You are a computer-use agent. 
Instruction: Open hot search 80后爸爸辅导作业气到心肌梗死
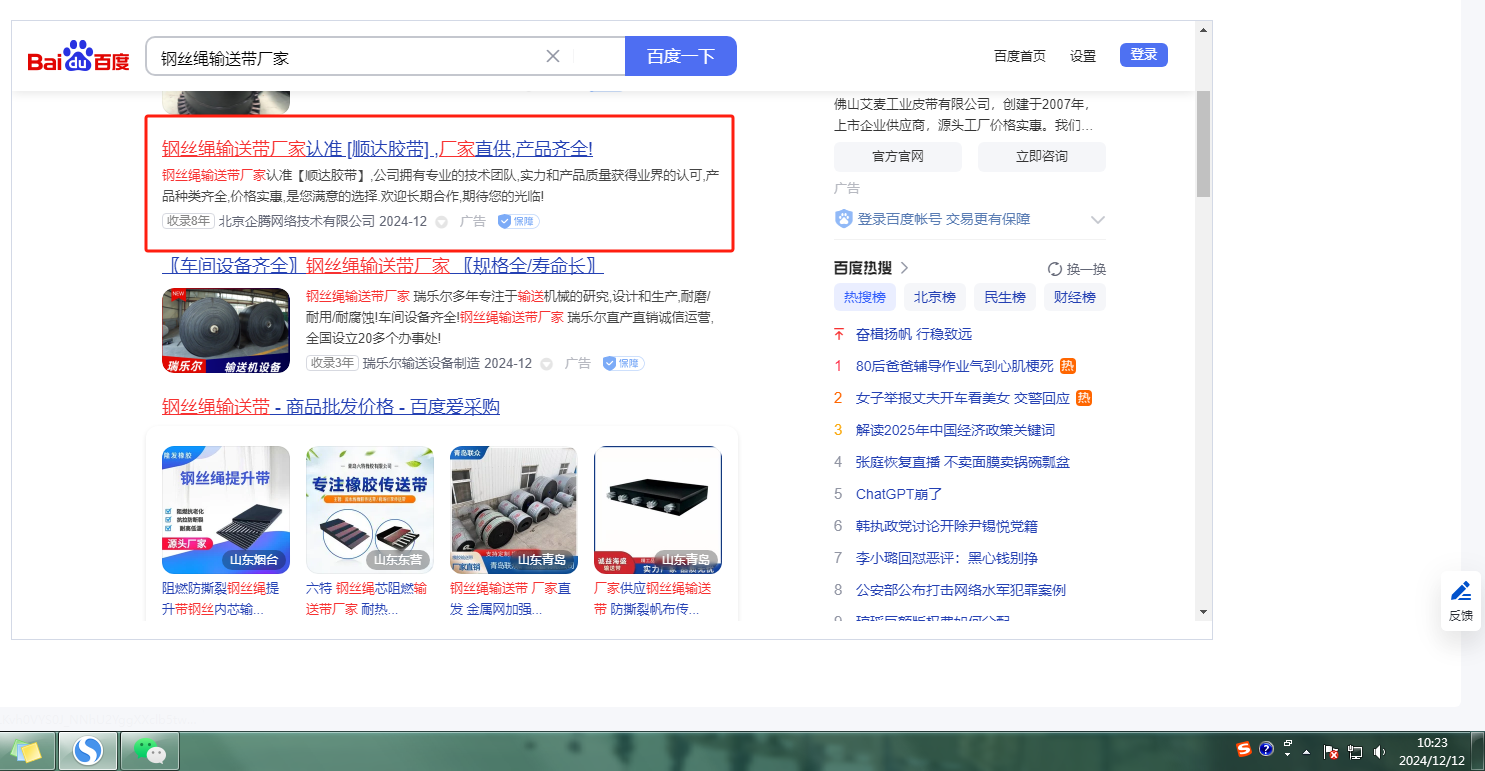click(955, 366)
